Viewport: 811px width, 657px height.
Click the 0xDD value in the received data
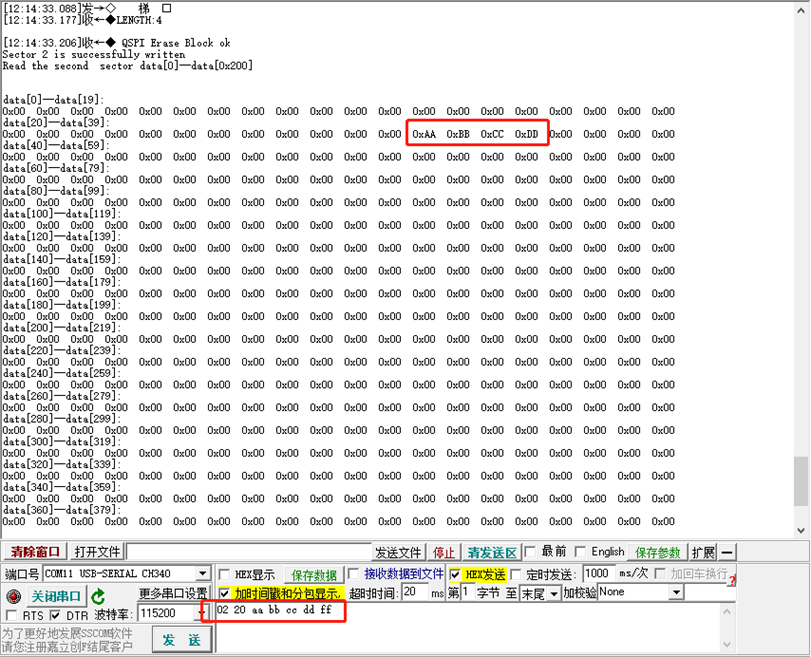(x=527, y=134)
